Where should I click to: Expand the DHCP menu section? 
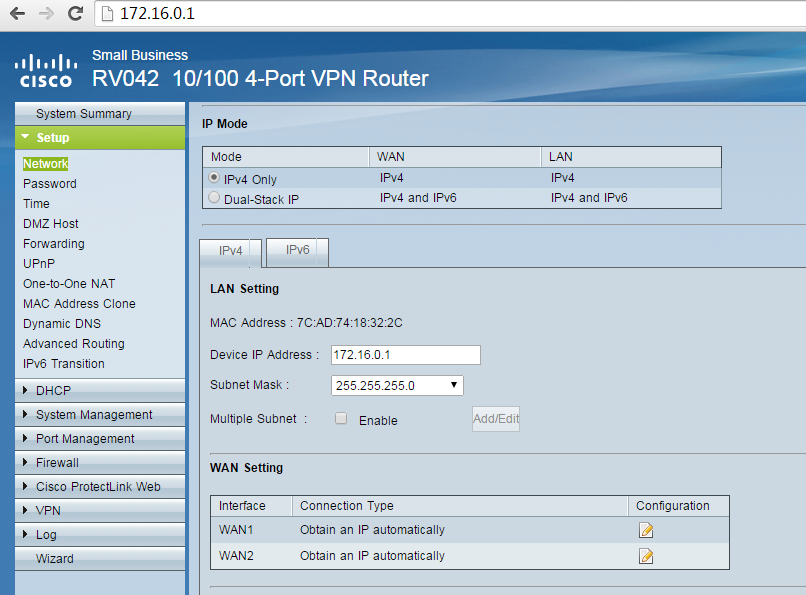point(53,391)
